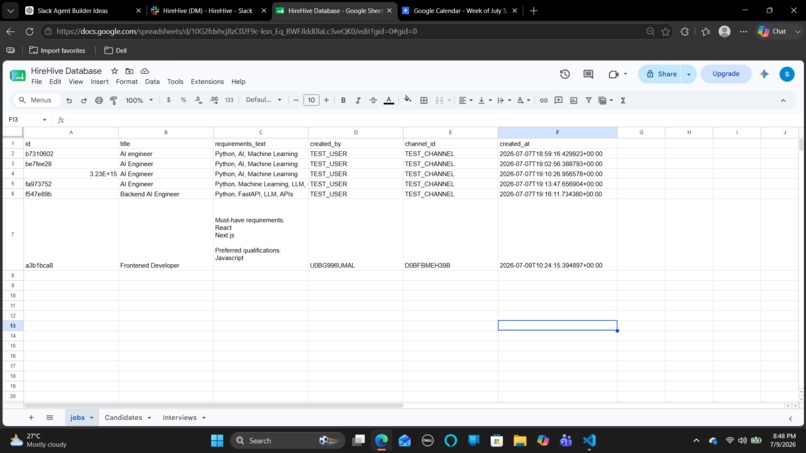Increase decimal places
Screen dimensions: 806x453
[x=214, y=100]
